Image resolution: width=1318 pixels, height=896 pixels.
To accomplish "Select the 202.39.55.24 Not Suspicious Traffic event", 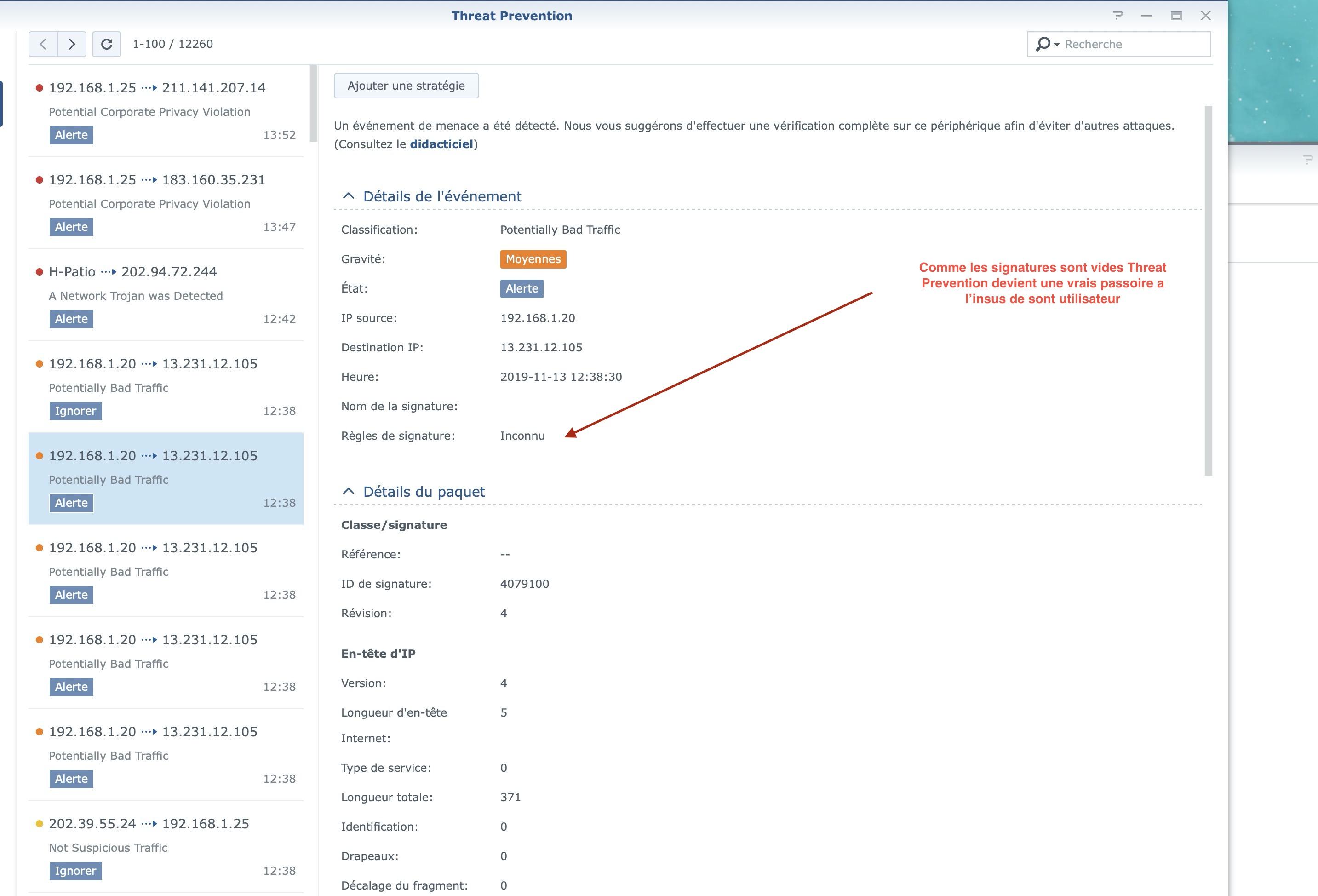I will point(166,847).
